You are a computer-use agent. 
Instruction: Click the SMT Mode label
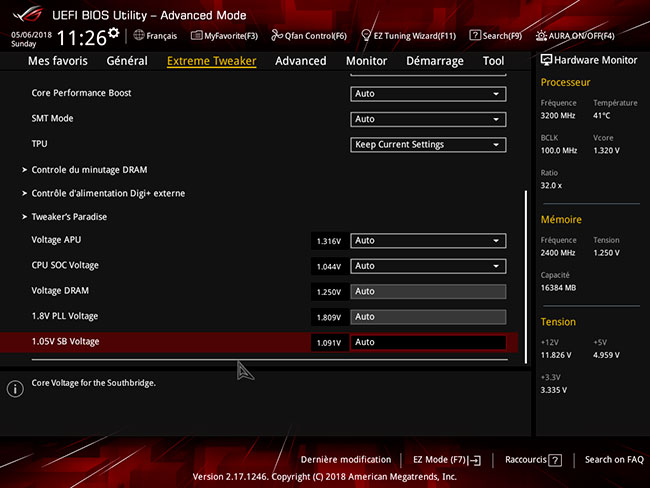coord(52,118)
